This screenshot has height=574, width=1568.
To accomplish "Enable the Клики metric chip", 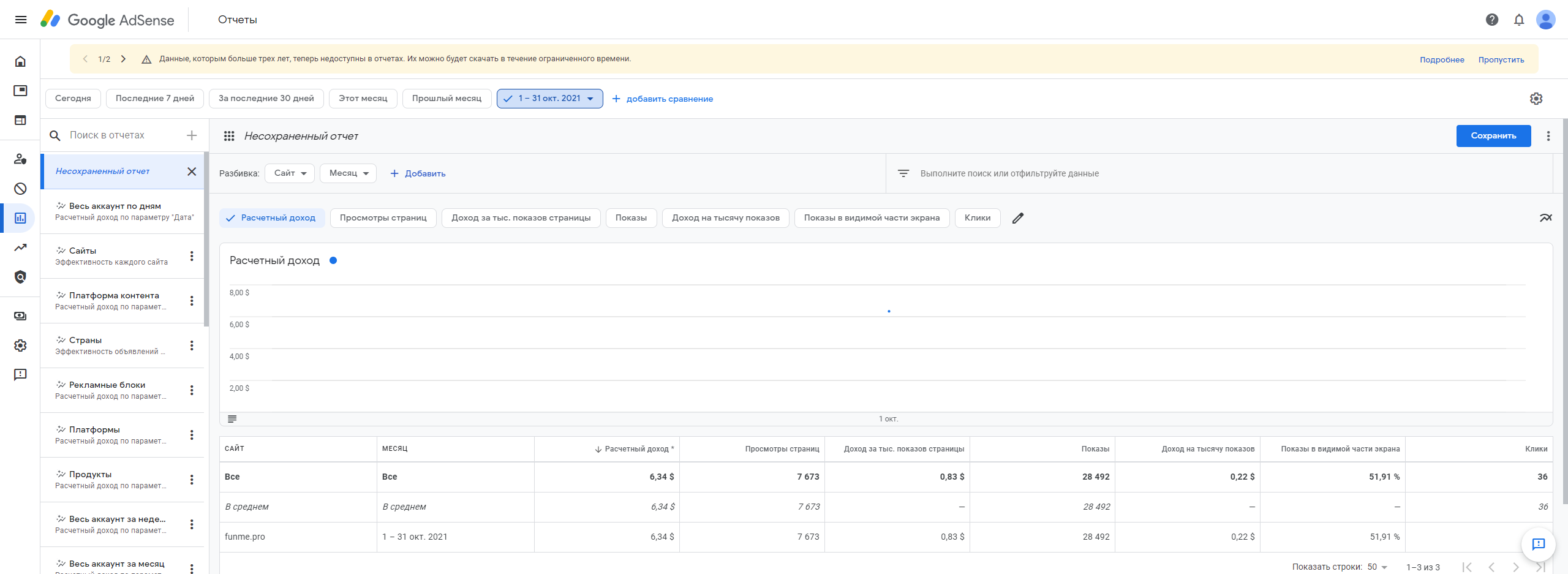I will tap(977, 218).
